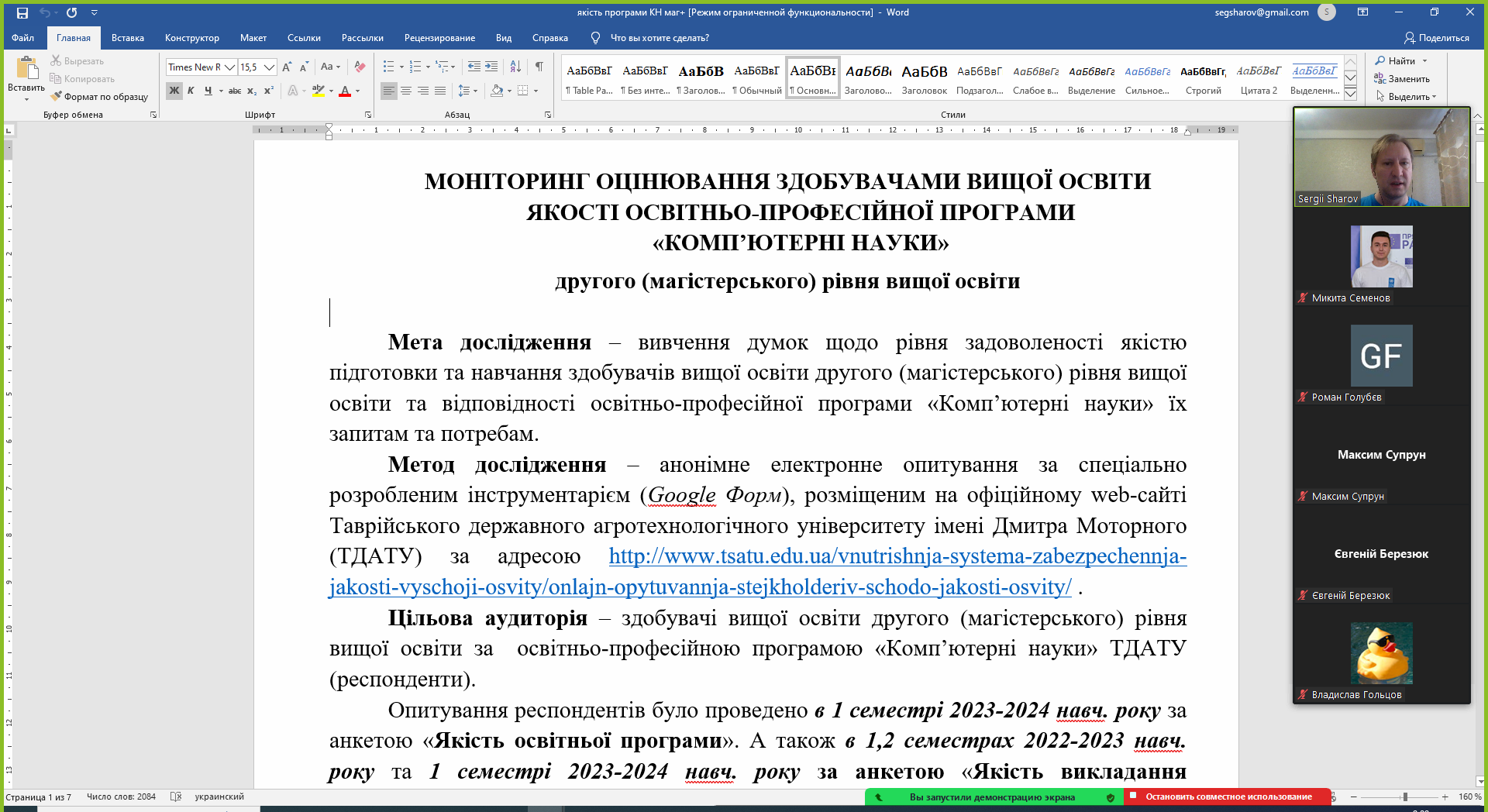Open the Times New Roman font name dropdown
The width and height of the screenshot is (1488, 812).
pos(229,67)
